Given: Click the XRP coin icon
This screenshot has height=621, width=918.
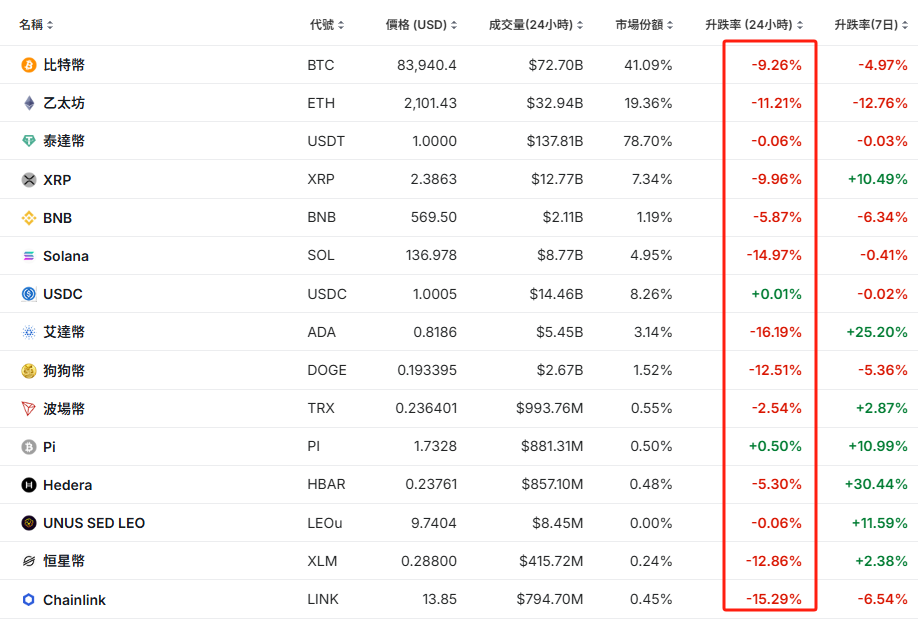Looking at the screenshot, I should [x=29, y=180].
